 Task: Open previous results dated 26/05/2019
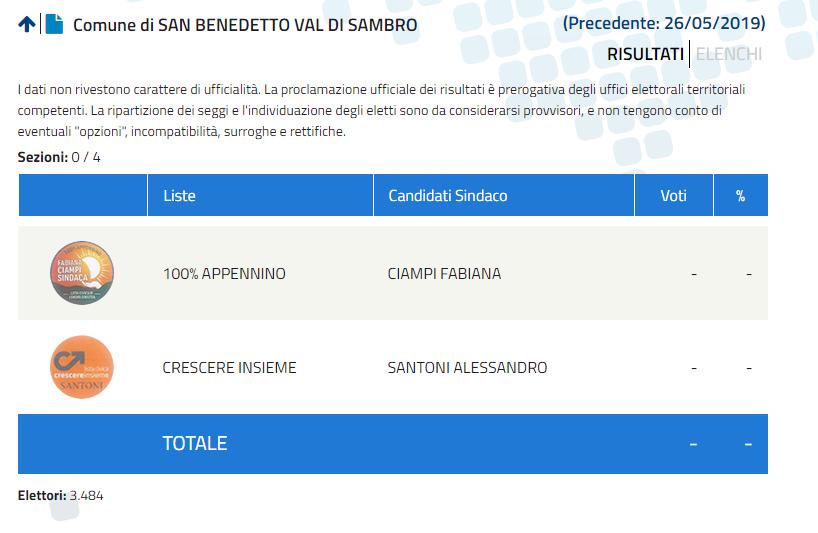click(664, 23)
